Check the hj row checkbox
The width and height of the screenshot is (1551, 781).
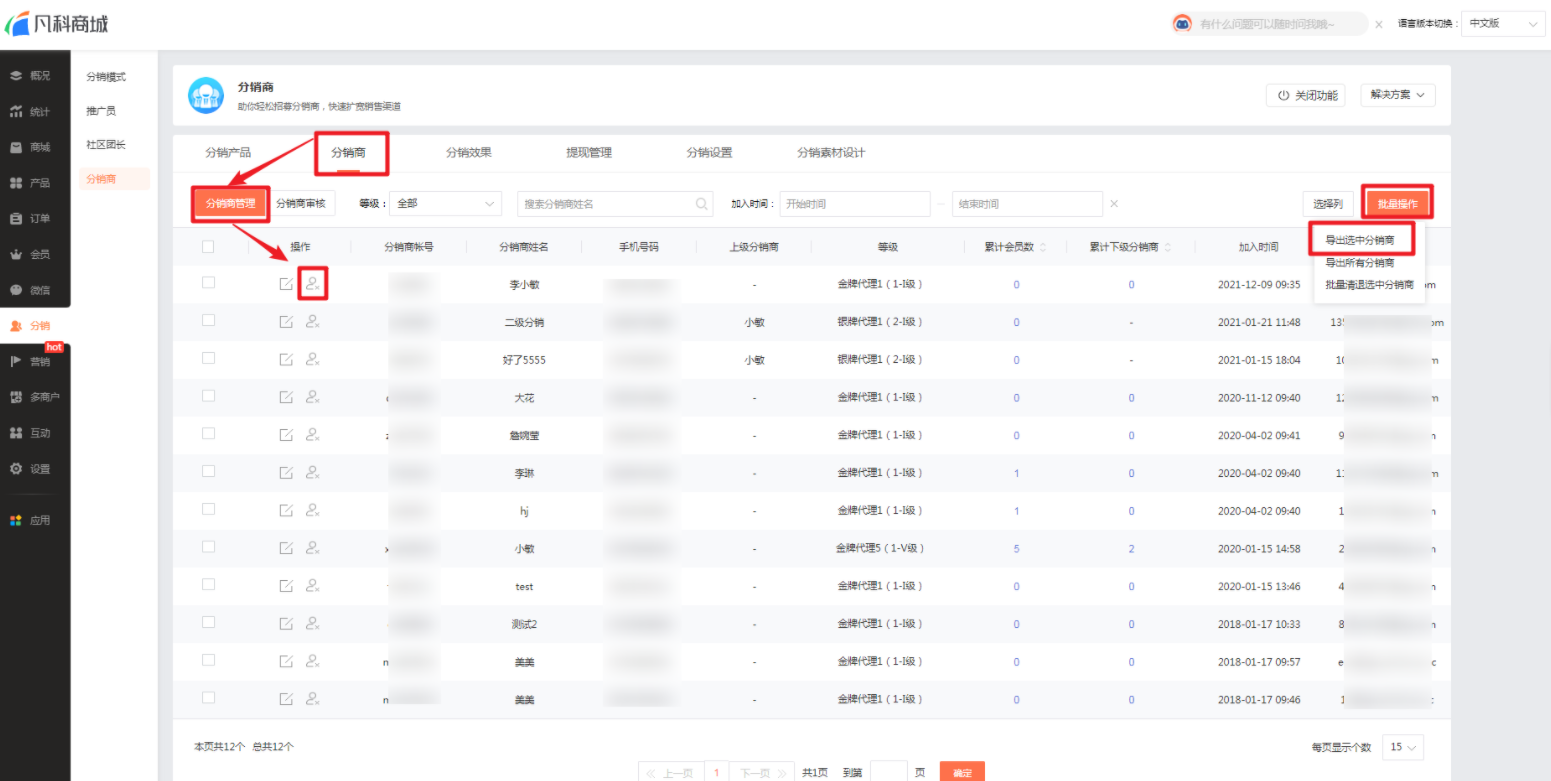click(x=208, y=509)
